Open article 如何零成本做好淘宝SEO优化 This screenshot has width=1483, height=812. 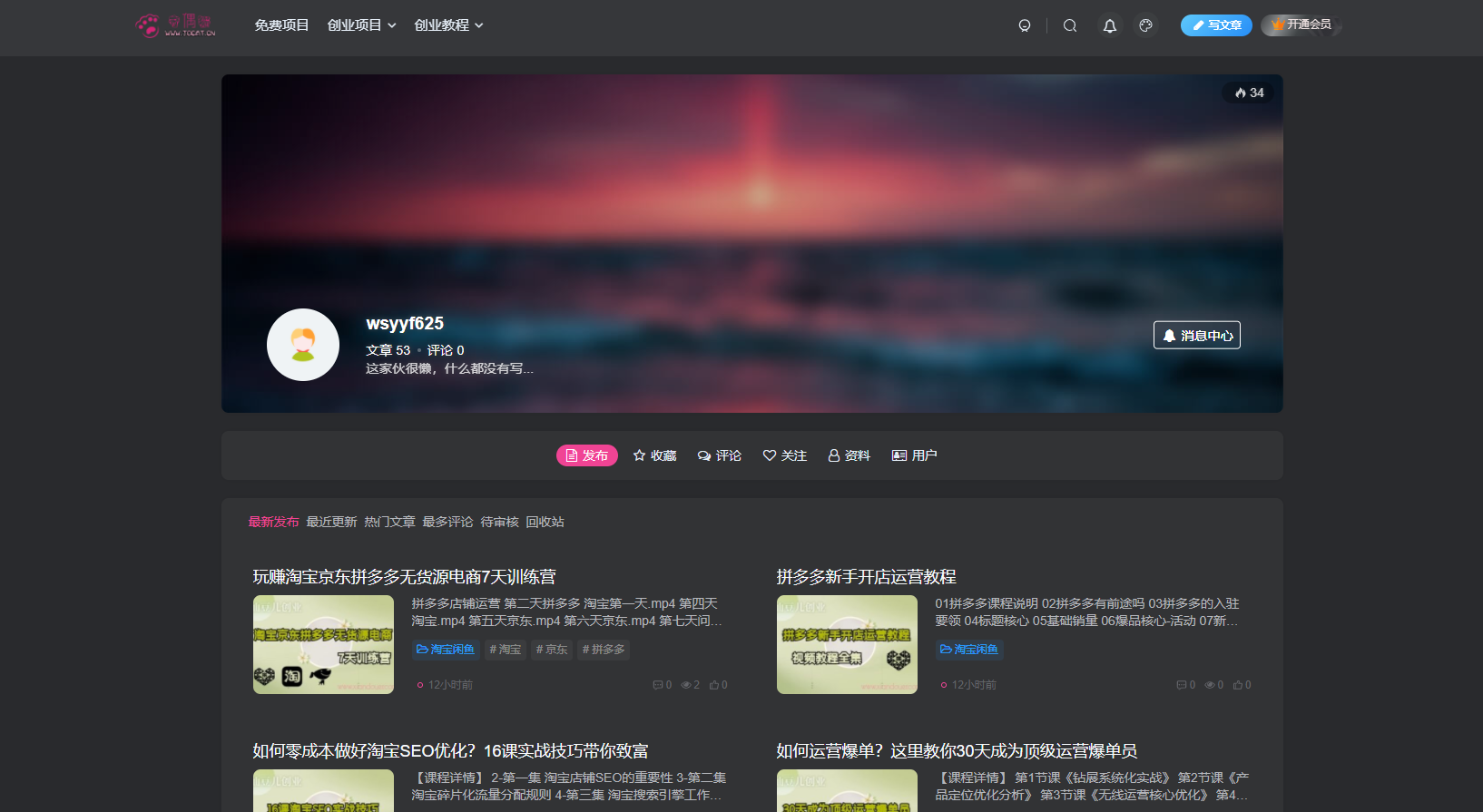point(450,751)
